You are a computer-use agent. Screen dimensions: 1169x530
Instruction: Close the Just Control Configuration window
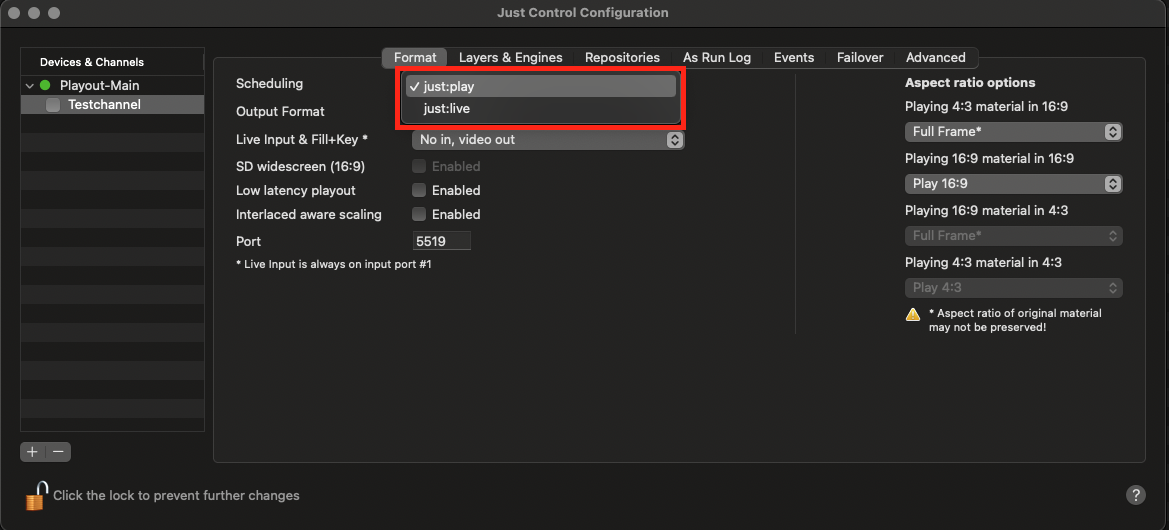tap(15, 13)
